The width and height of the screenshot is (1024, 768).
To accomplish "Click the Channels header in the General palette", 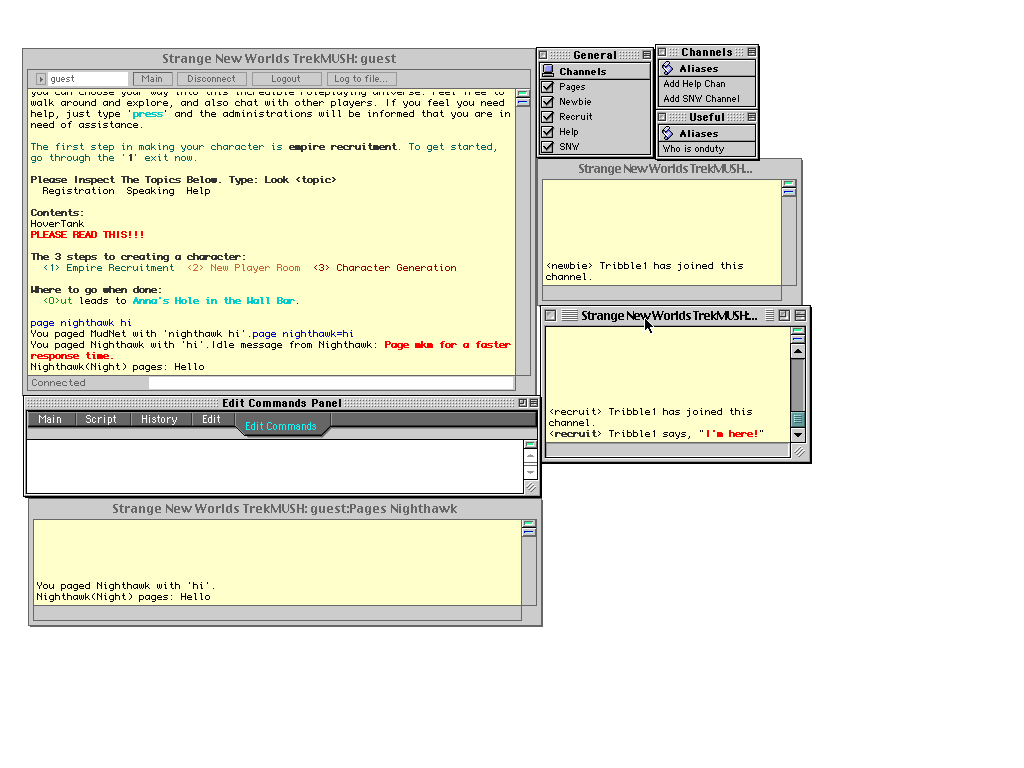I will 595,72.
